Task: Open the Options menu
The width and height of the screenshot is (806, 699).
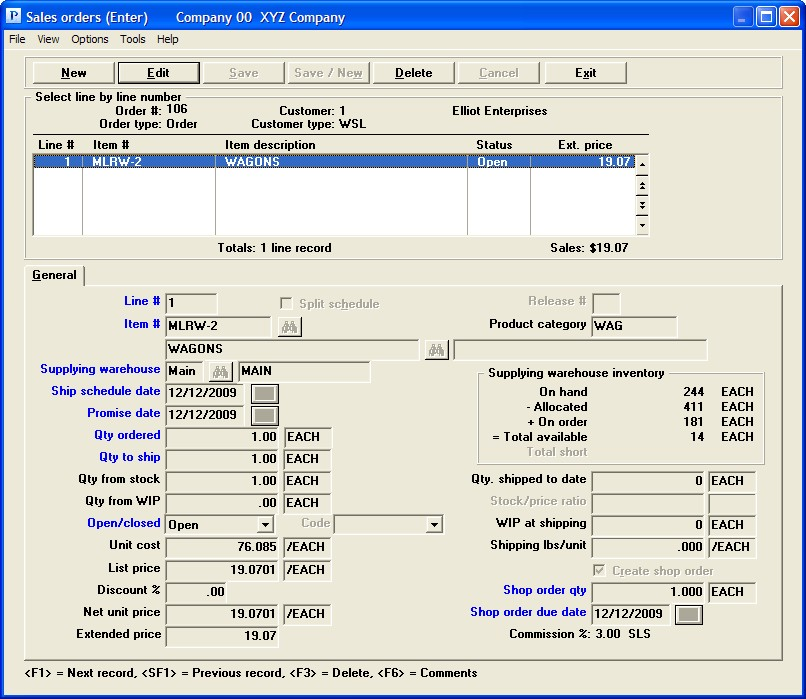Action: tap(90, 40)
